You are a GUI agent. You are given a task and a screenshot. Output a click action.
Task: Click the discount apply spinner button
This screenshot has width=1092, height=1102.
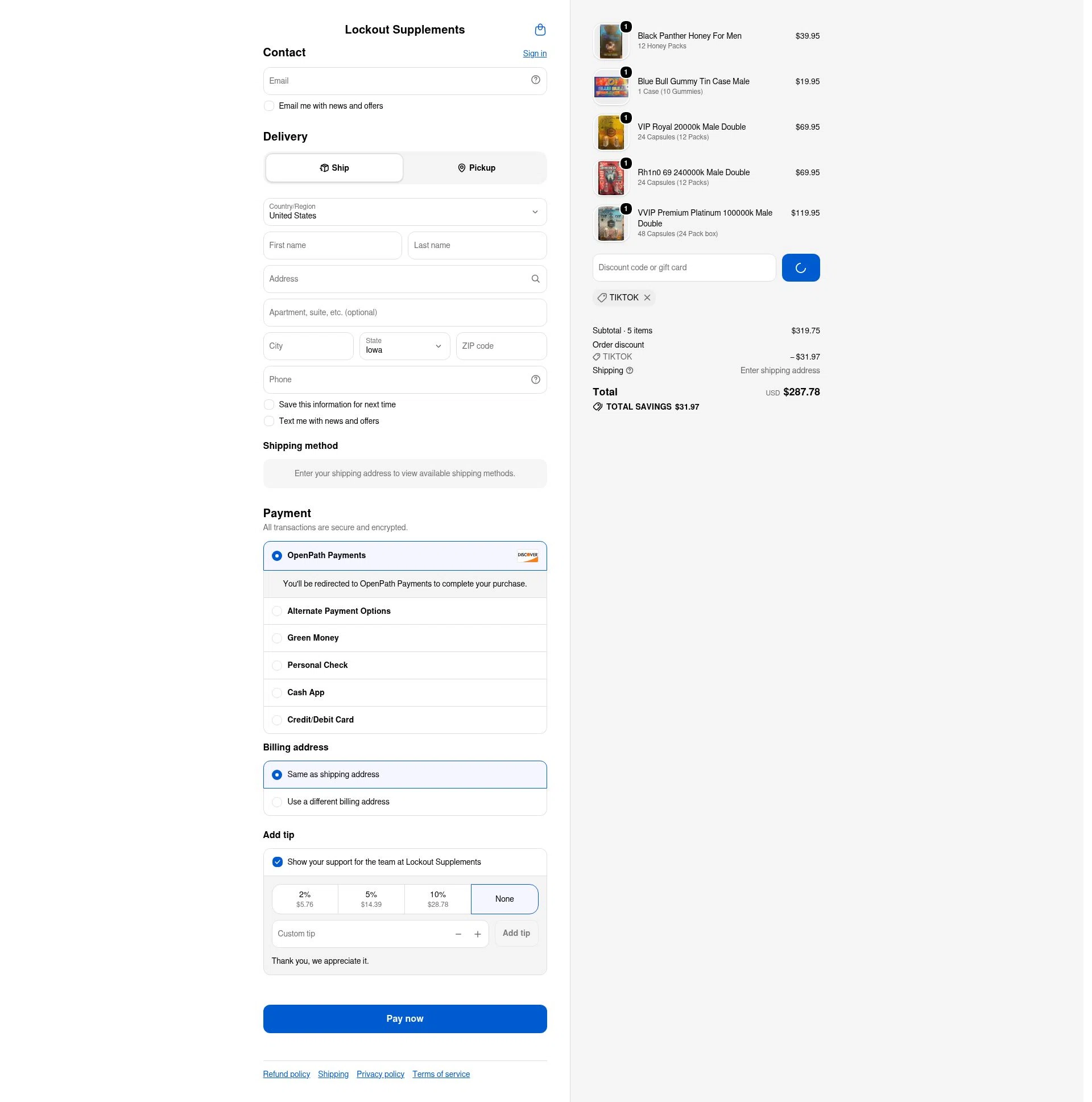tap(801, 267)
